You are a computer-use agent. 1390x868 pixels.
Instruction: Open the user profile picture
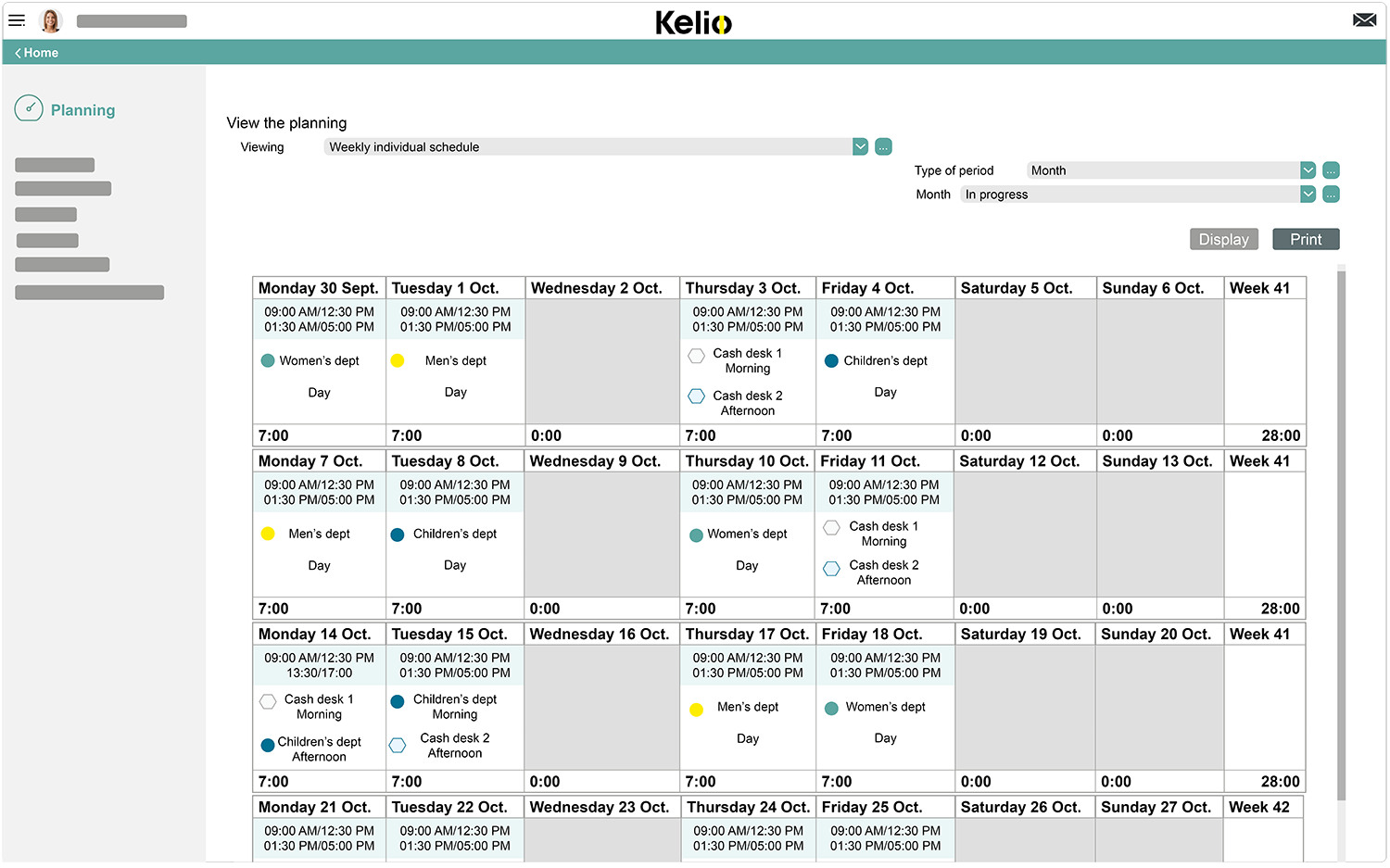[51, 20]
